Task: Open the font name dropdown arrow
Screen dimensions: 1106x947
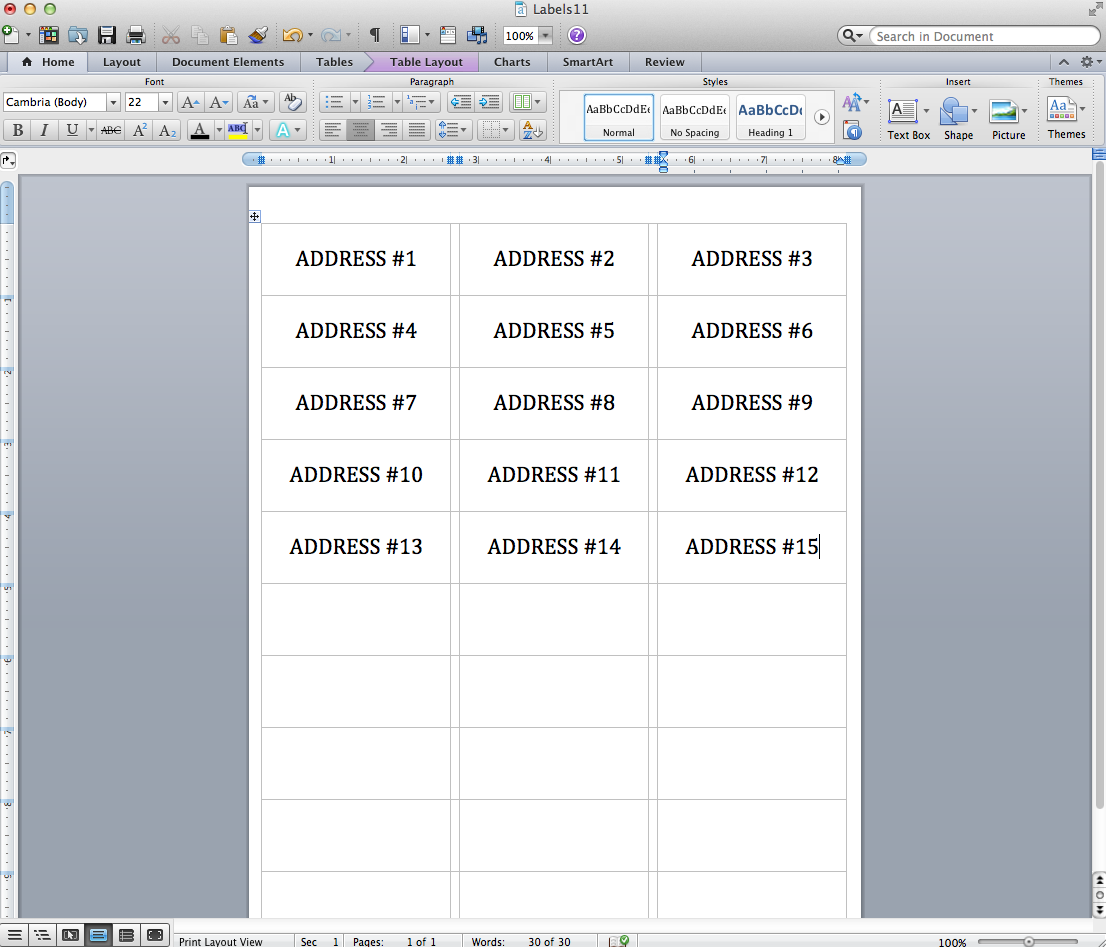Action: coord(113,102)
